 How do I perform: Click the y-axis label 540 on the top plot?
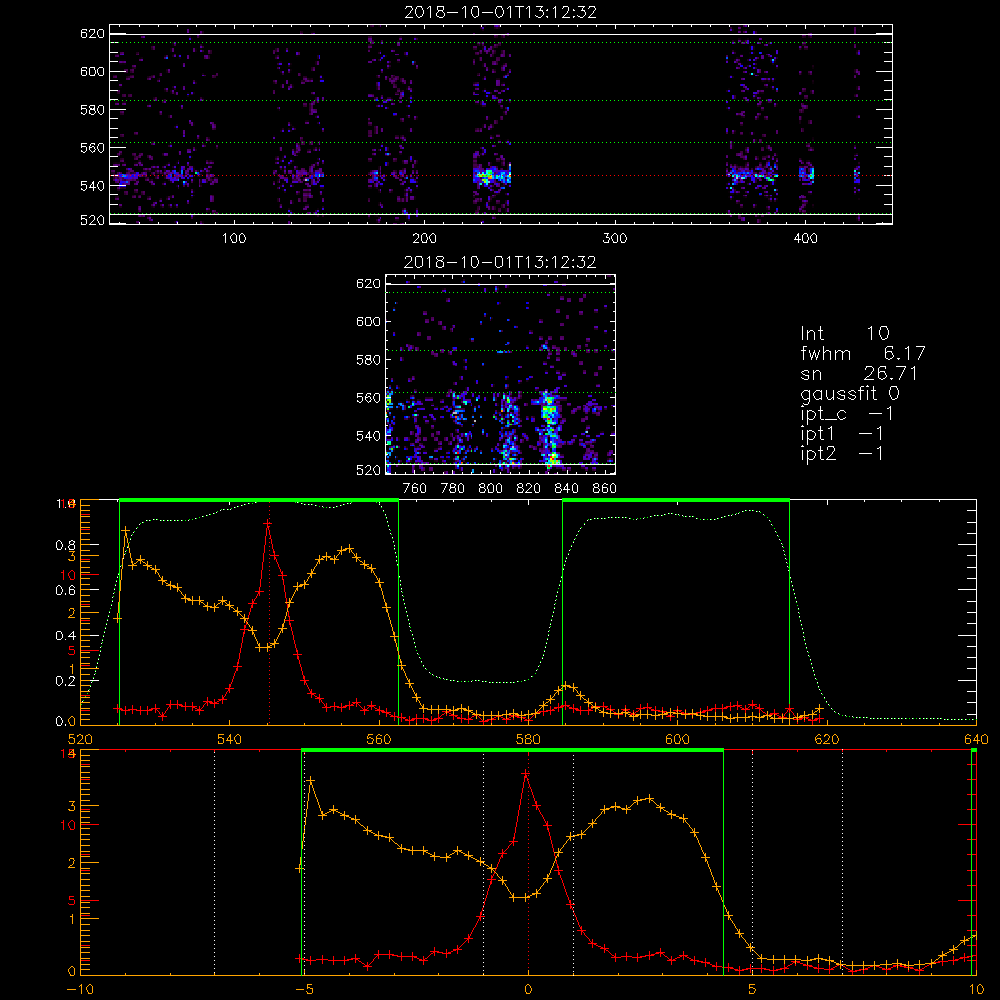tap(92, 186)
